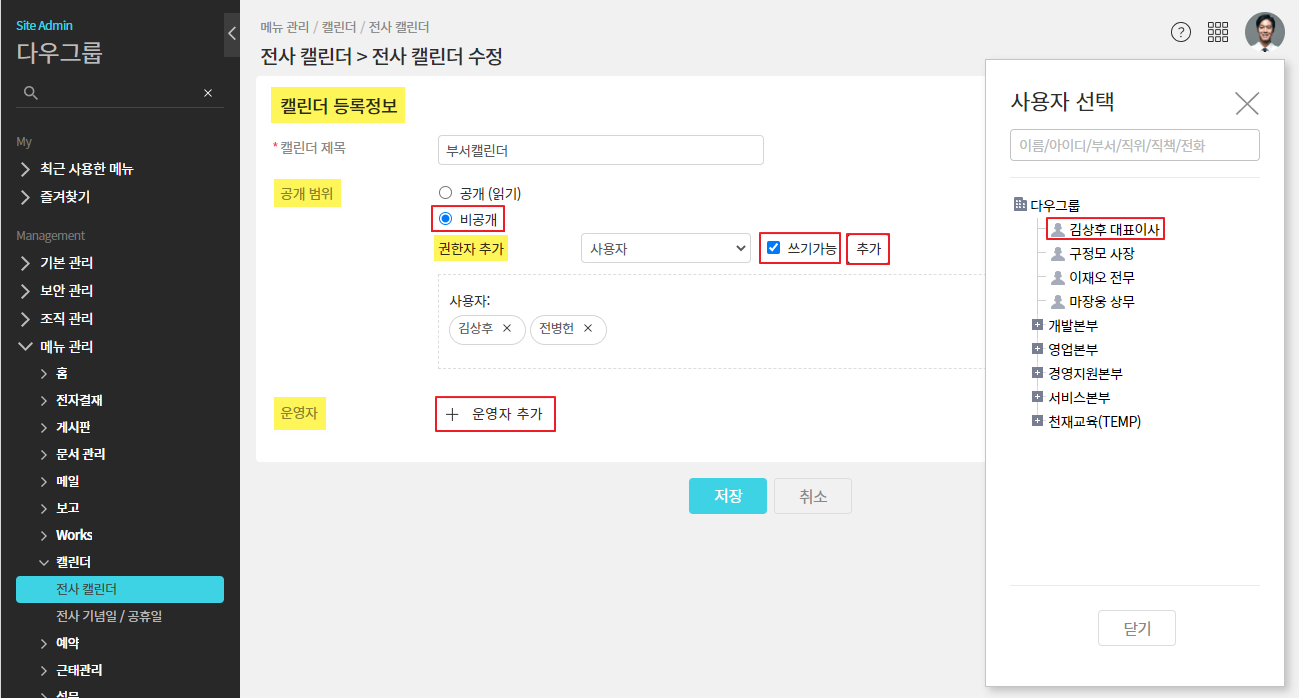Toggle the 쓰기가능 checkbox
The image size is (1299, 698).
click(x=773, y=248)
